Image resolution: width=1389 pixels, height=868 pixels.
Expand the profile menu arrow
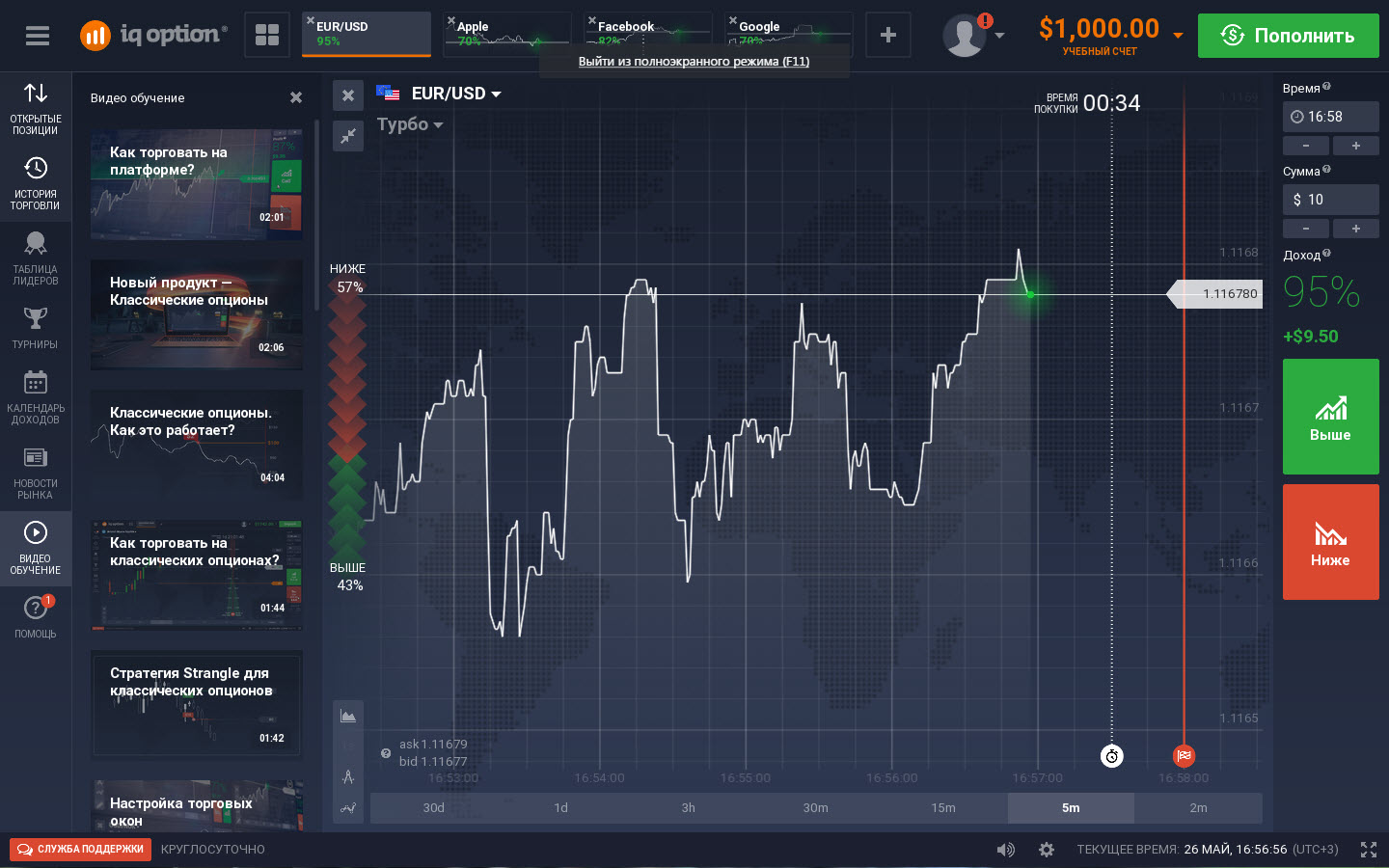point(999,36)
